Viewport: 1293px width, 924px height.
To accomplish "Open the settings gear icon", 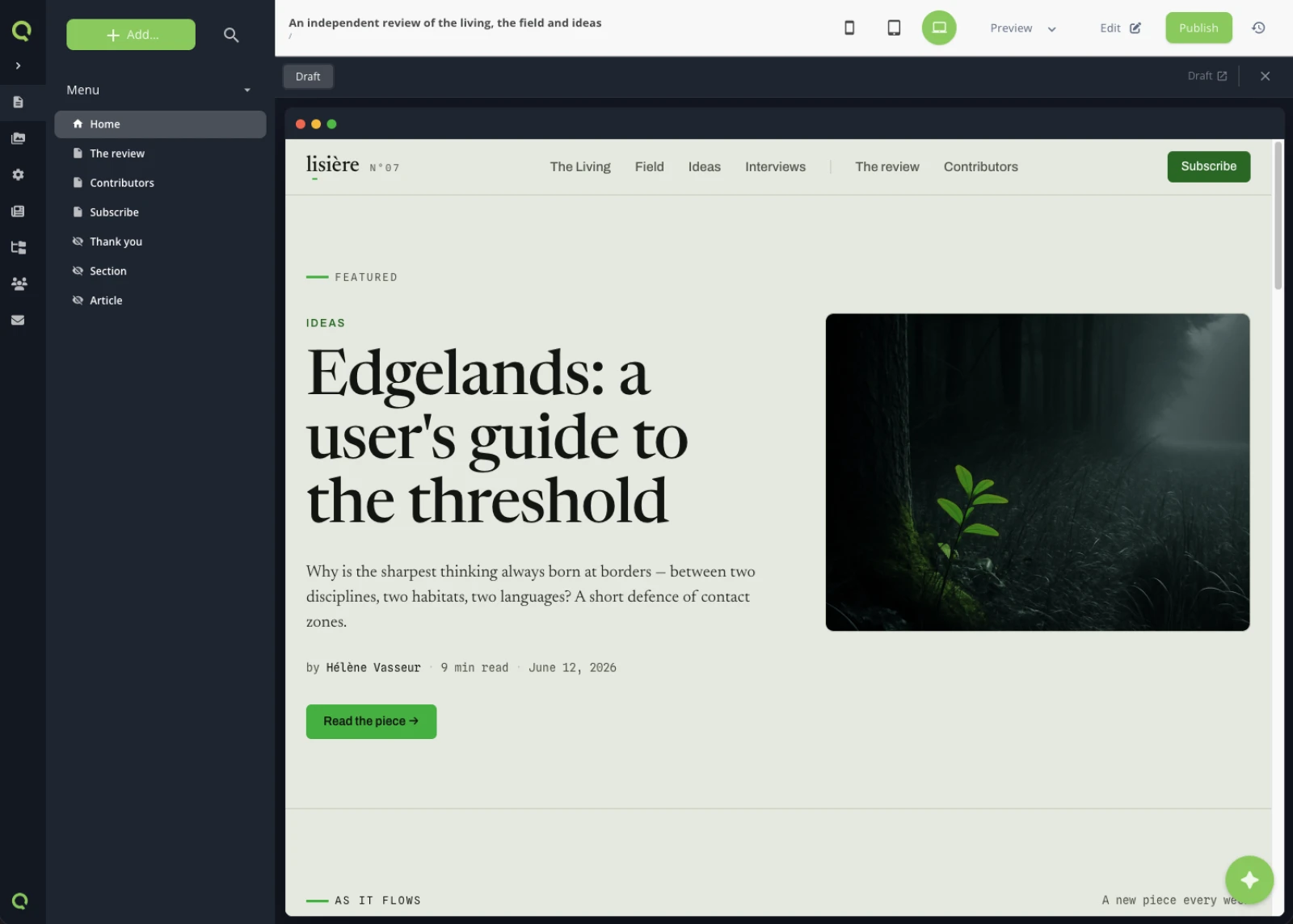I will (x=18, y=174).
